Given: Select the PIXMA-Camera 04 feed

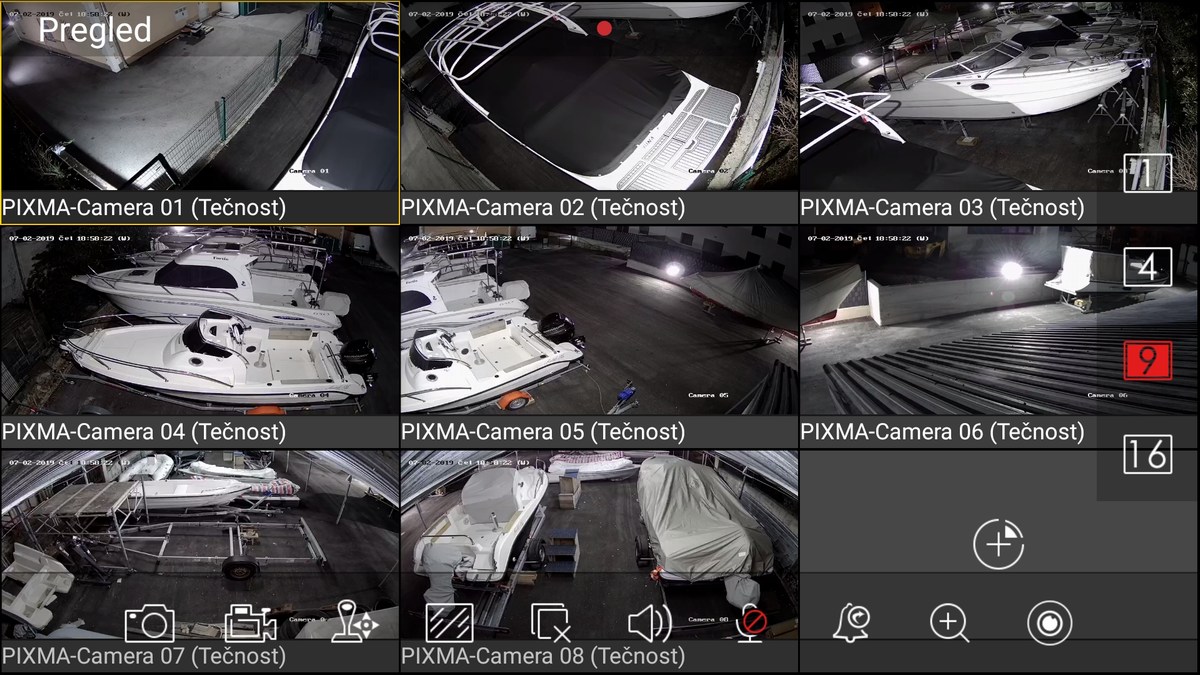Looking at the screenshot, I should pos(200,320).
